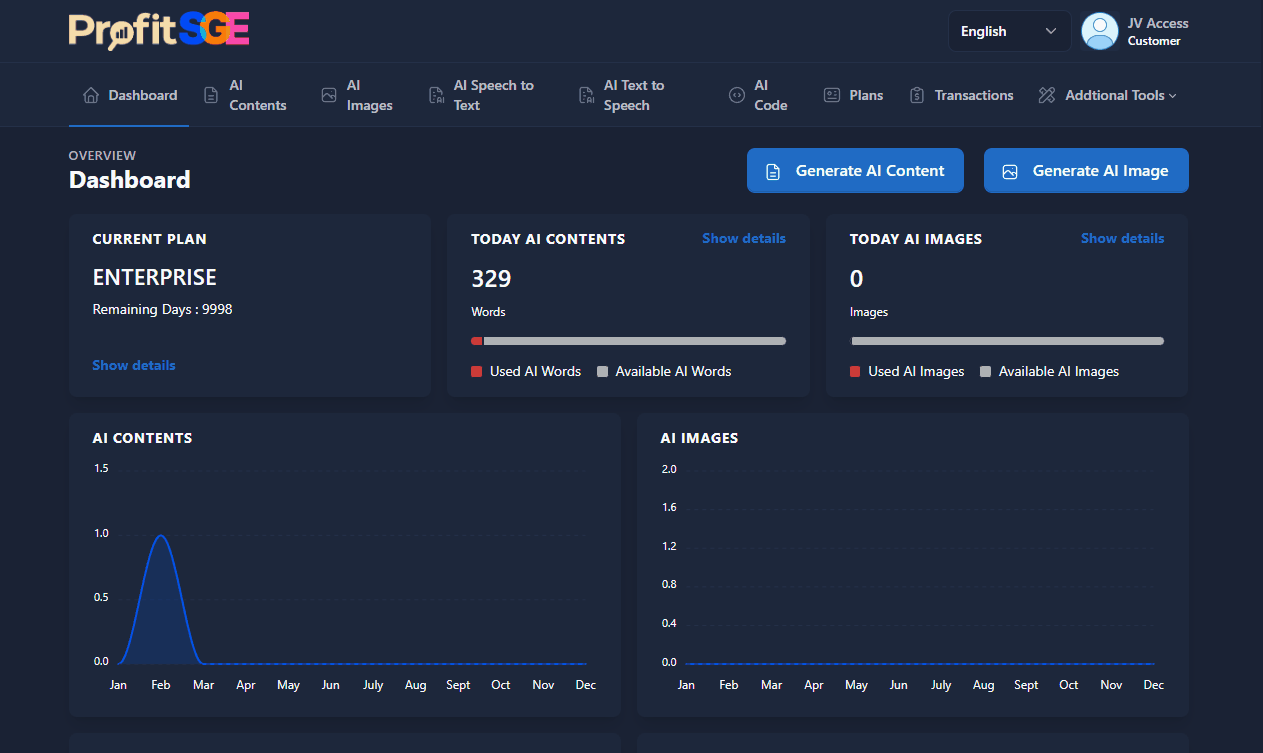Open the English language dropdown
The width and height of the screenshot is (1263, 753).
[x=1009, y=31]
